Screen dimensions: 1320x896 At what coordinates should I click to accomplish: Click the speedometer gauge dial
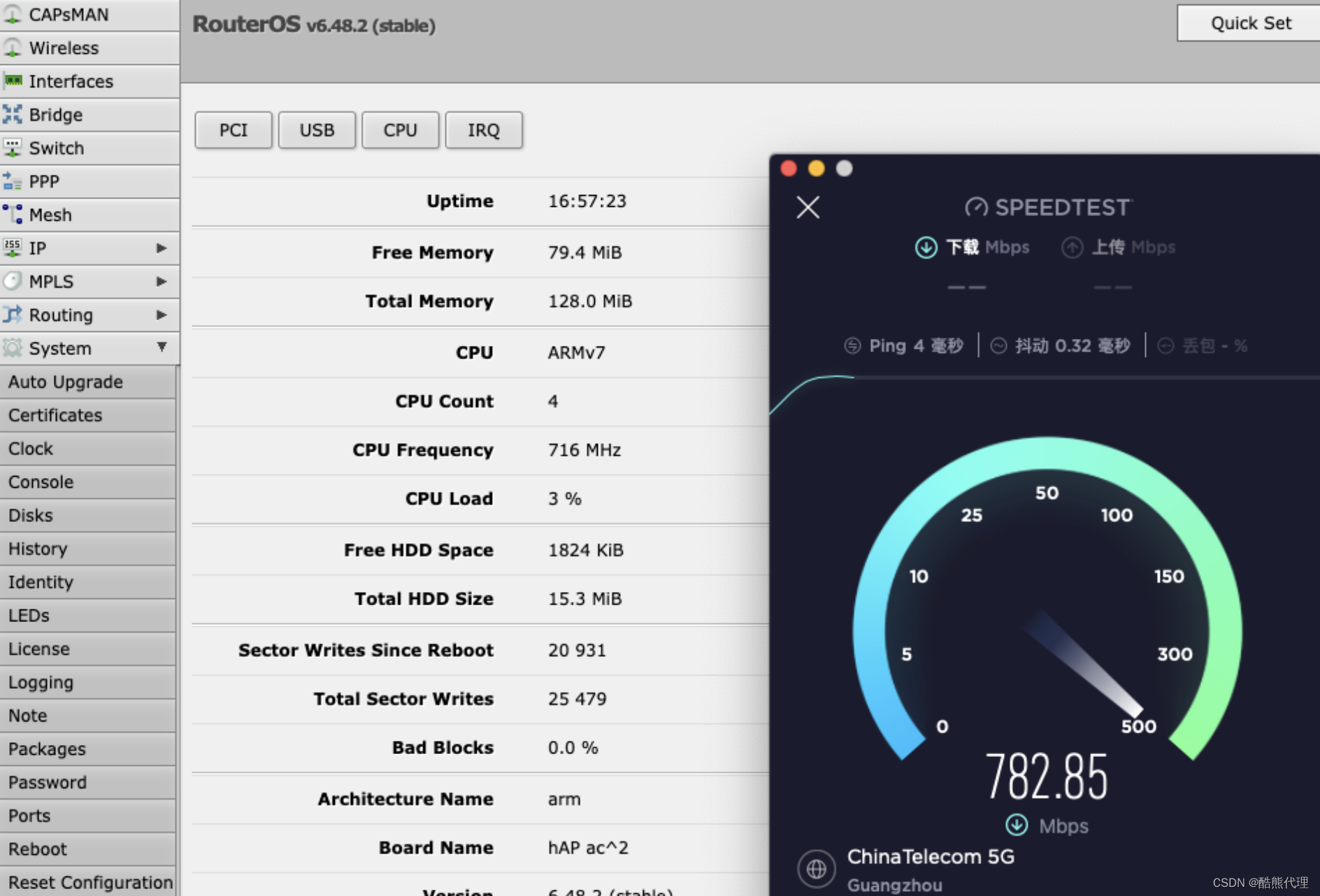(1047, 599)
